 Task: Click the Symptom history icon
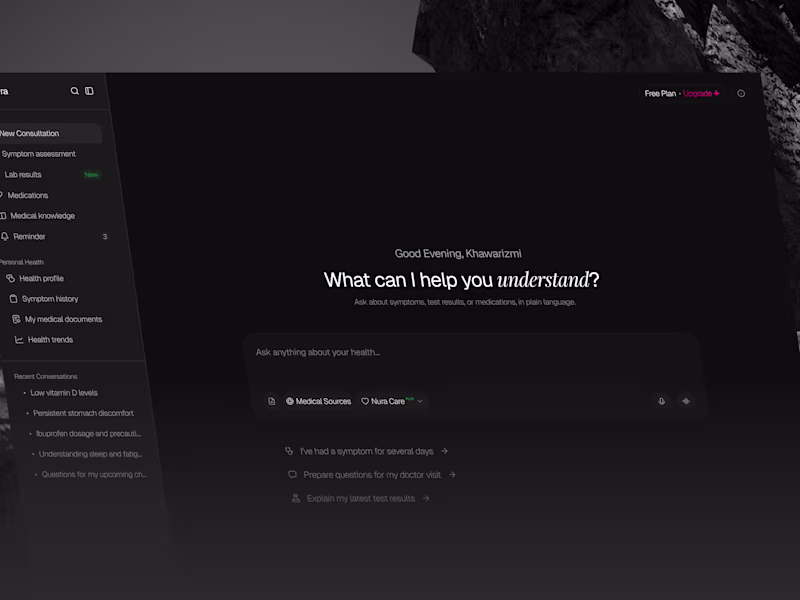[13, 298]
